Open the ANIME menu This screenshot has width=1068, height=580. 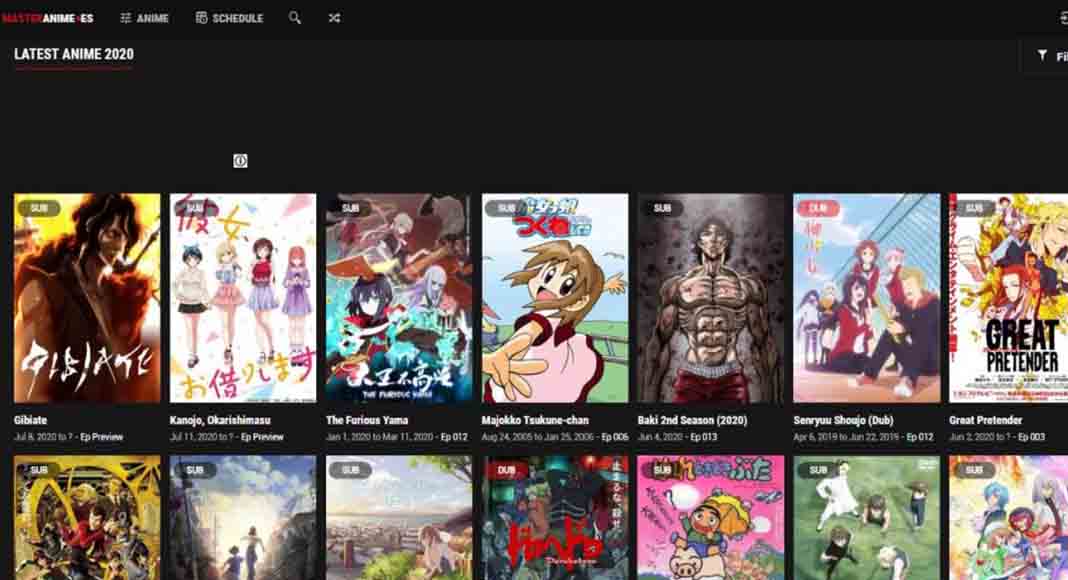click(x=144, y=18)
